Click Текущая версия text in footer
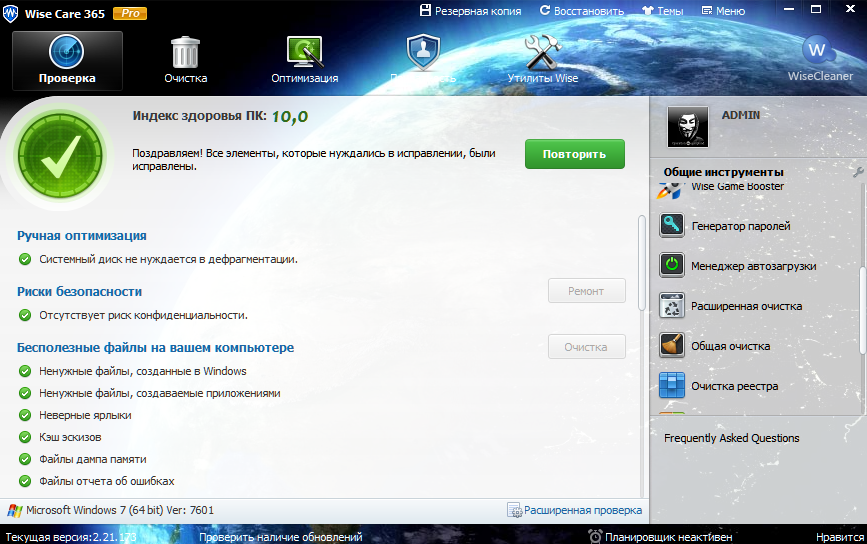Viewport: 867px width, 544px height. 71,537
